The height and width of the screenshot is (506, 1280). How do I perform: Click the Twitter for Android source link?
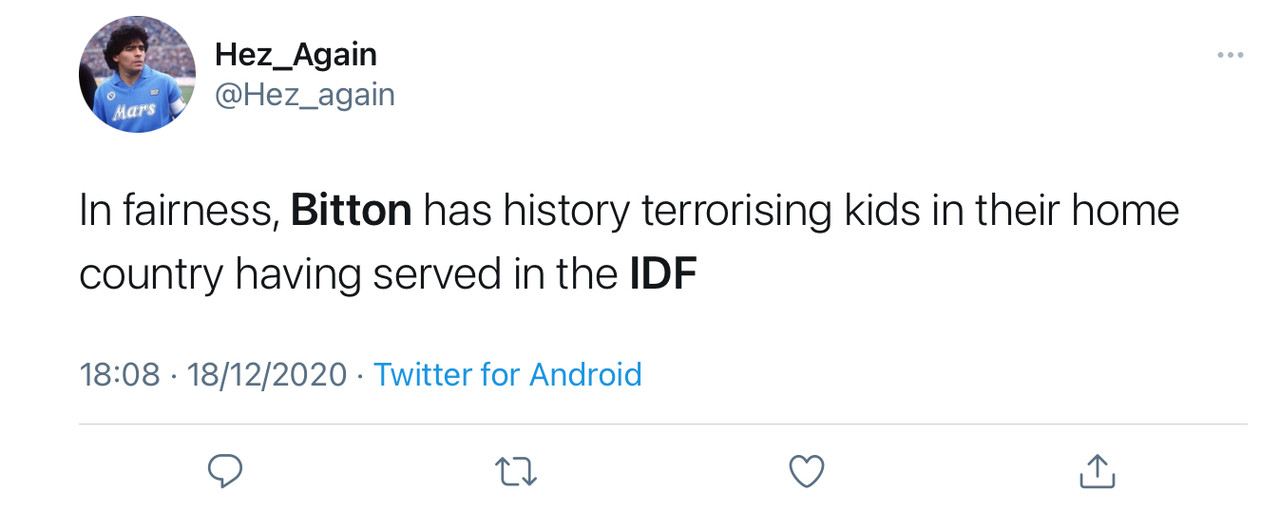click(x=507, y=375)
